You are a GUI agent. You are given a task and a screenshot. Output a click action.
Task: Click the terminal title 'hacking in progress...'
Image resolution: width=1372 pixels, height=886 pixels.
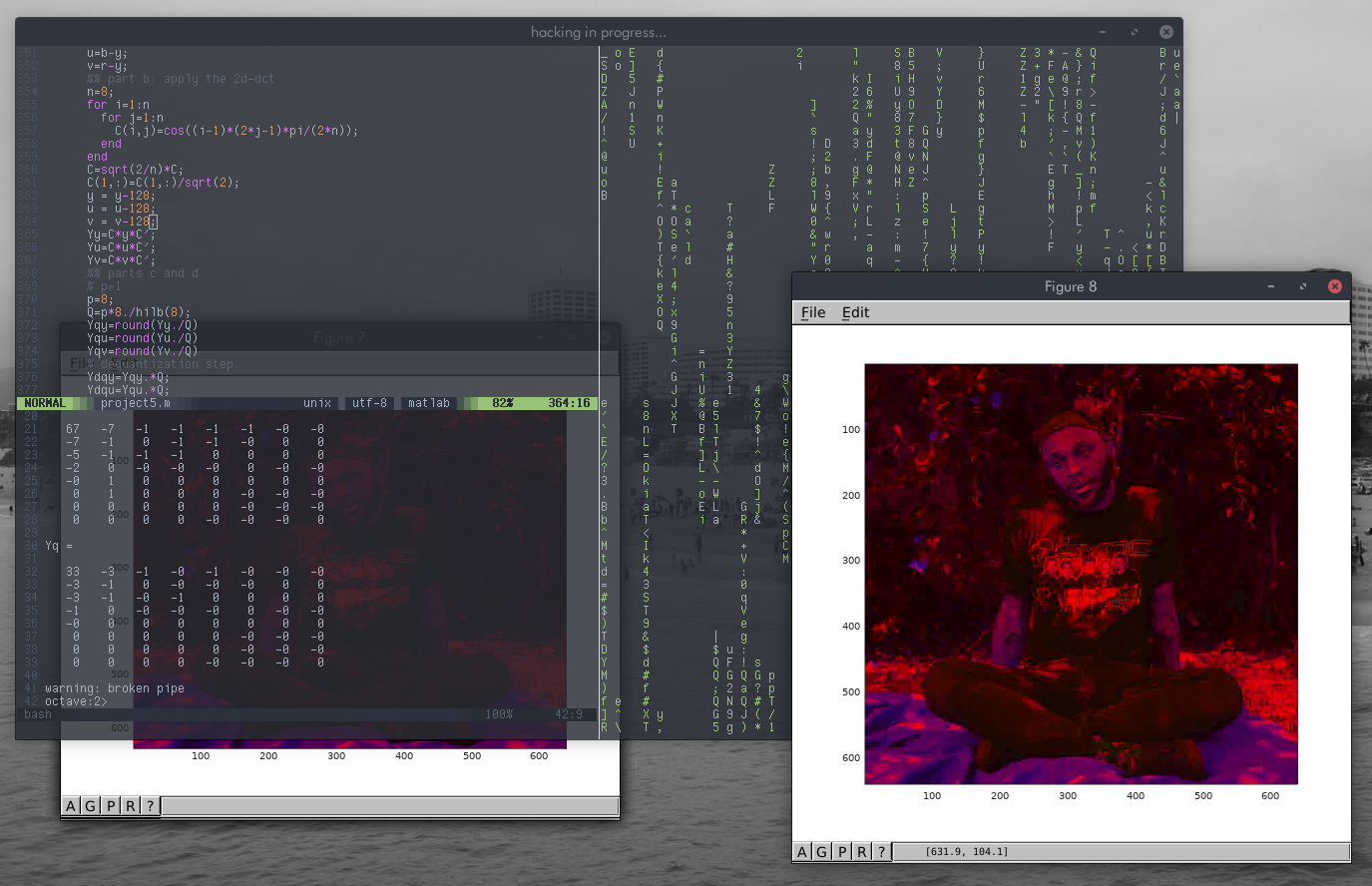pyautogui.click(x=599, y=32)
